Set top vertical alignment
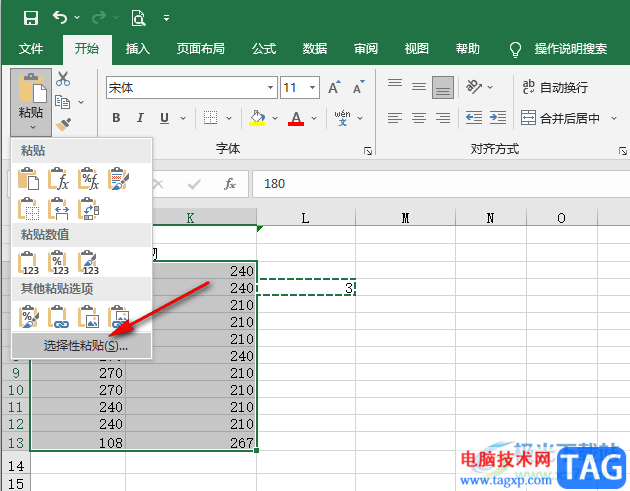This screenshot has height=491, width=630. tap(395, 83)
